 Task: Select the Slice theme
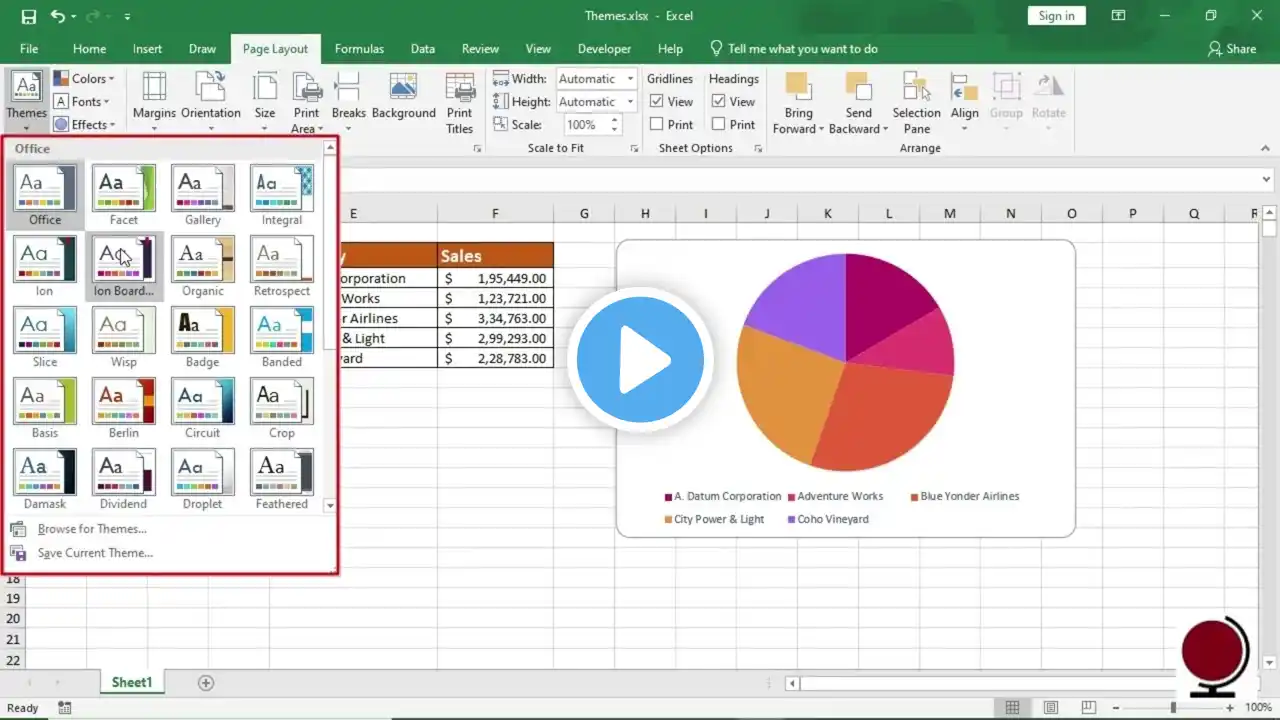(x=45, y=337)
